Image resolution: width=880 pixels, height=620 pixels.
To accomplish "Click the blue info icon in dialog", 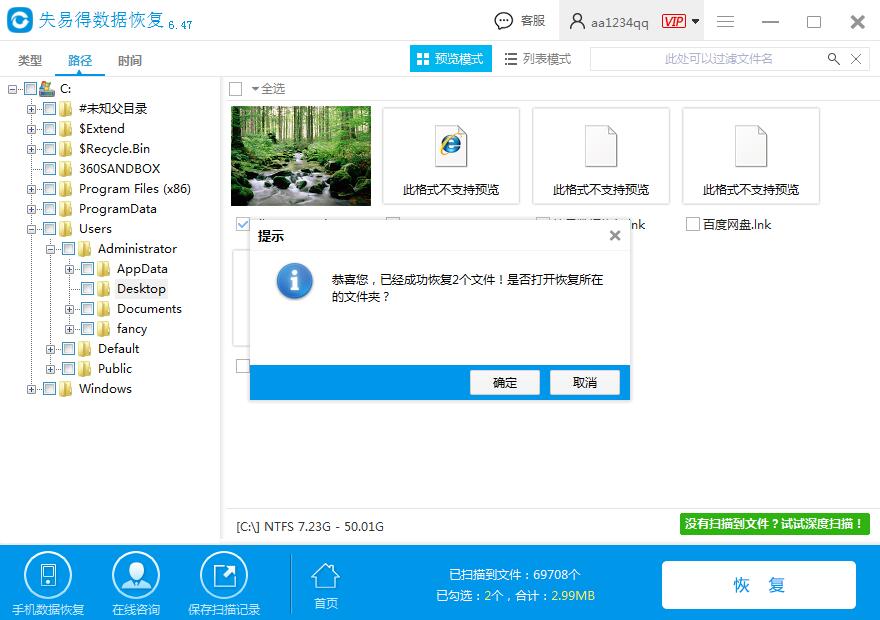I will [x=295, y=281].
